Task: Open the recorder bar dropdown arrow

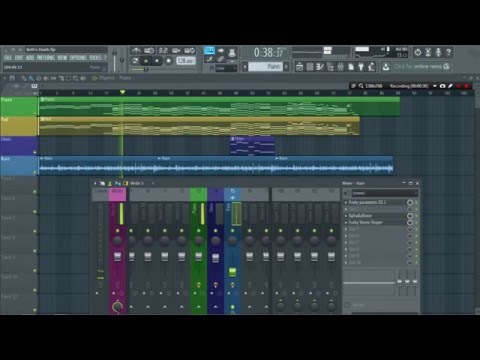Action: point(435,86)
